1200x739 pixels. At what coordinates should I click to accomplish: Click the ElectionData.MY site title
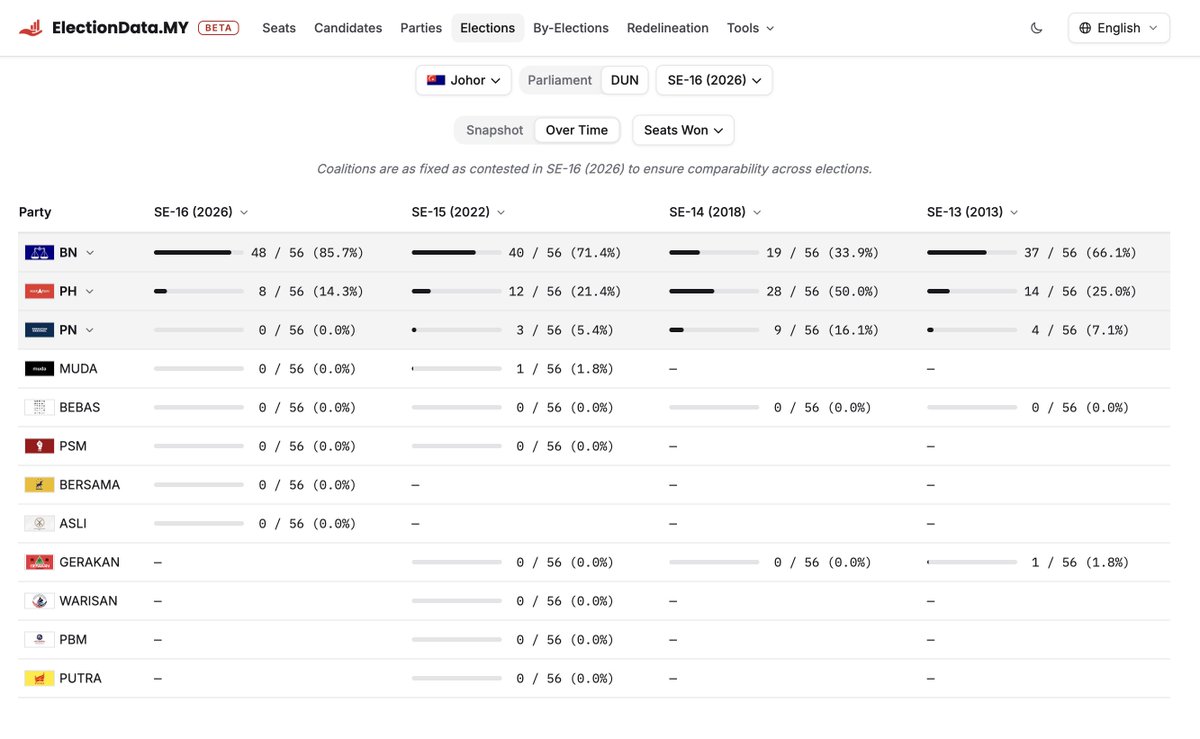point(121,28)
